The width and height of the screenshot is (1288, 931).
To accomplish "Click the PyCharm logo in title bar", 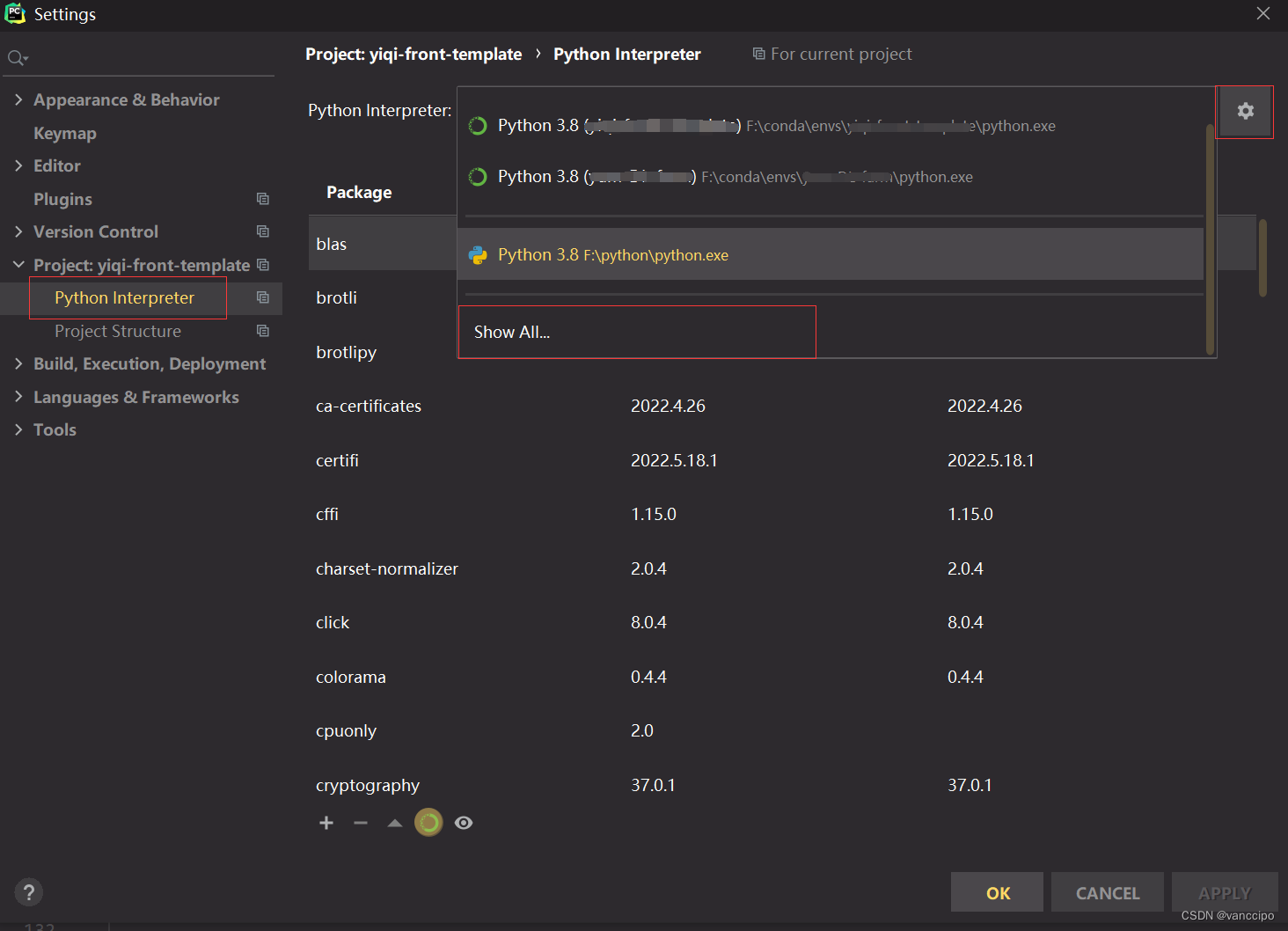I will [x=15, y=13].
